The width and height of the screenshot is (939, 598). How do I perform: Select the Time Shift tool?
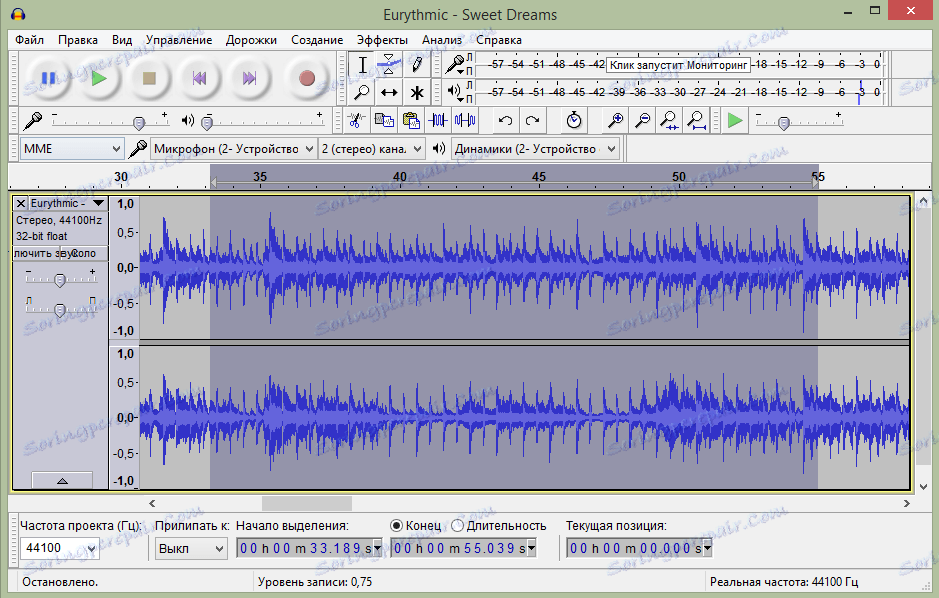click(388, 92)
